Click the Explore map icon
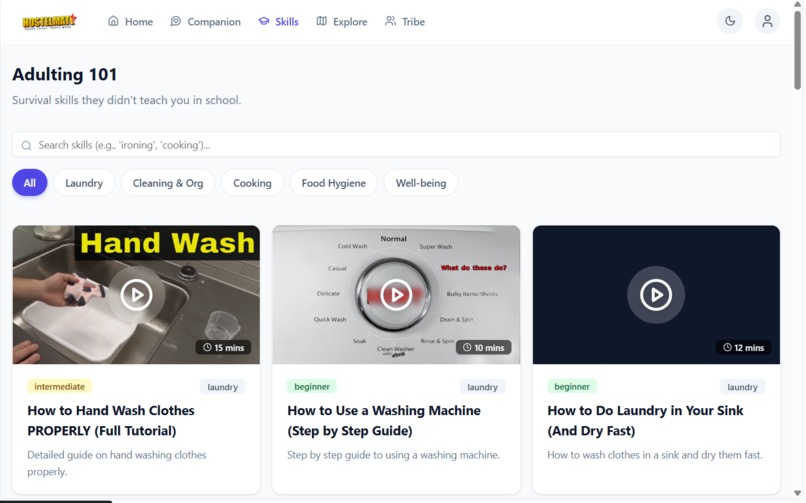Viewport: 806px width, 503px height. pos(321,21)
